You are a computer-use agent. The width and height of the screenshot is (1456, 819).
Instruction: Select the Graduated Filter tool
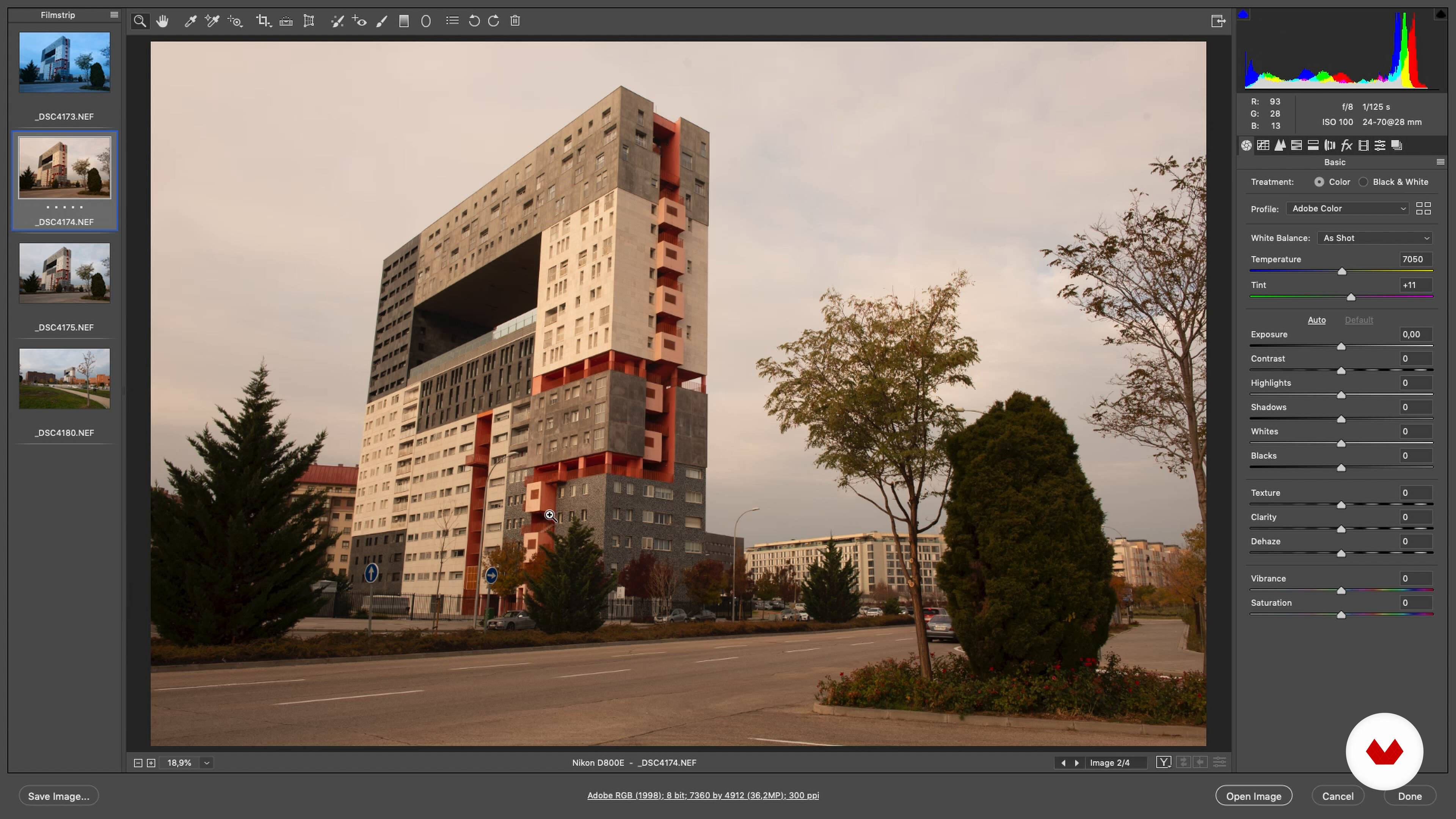click(403, 22)
